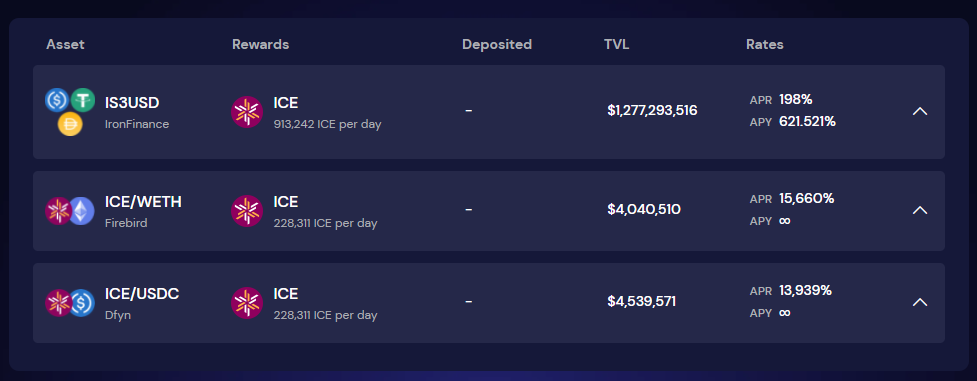Click the USDC icon in ICE/USDC pair

(82, 302)
